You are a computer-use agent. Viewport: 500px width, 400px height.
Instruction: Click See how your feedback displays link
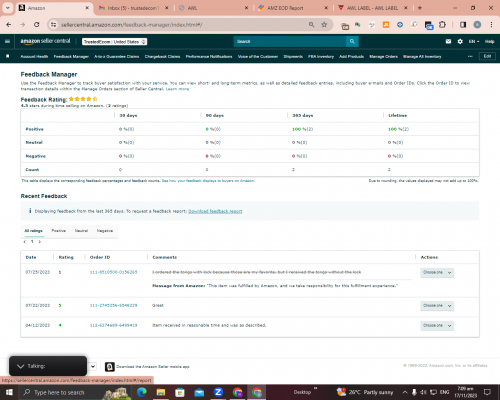(x=208, y=181)
